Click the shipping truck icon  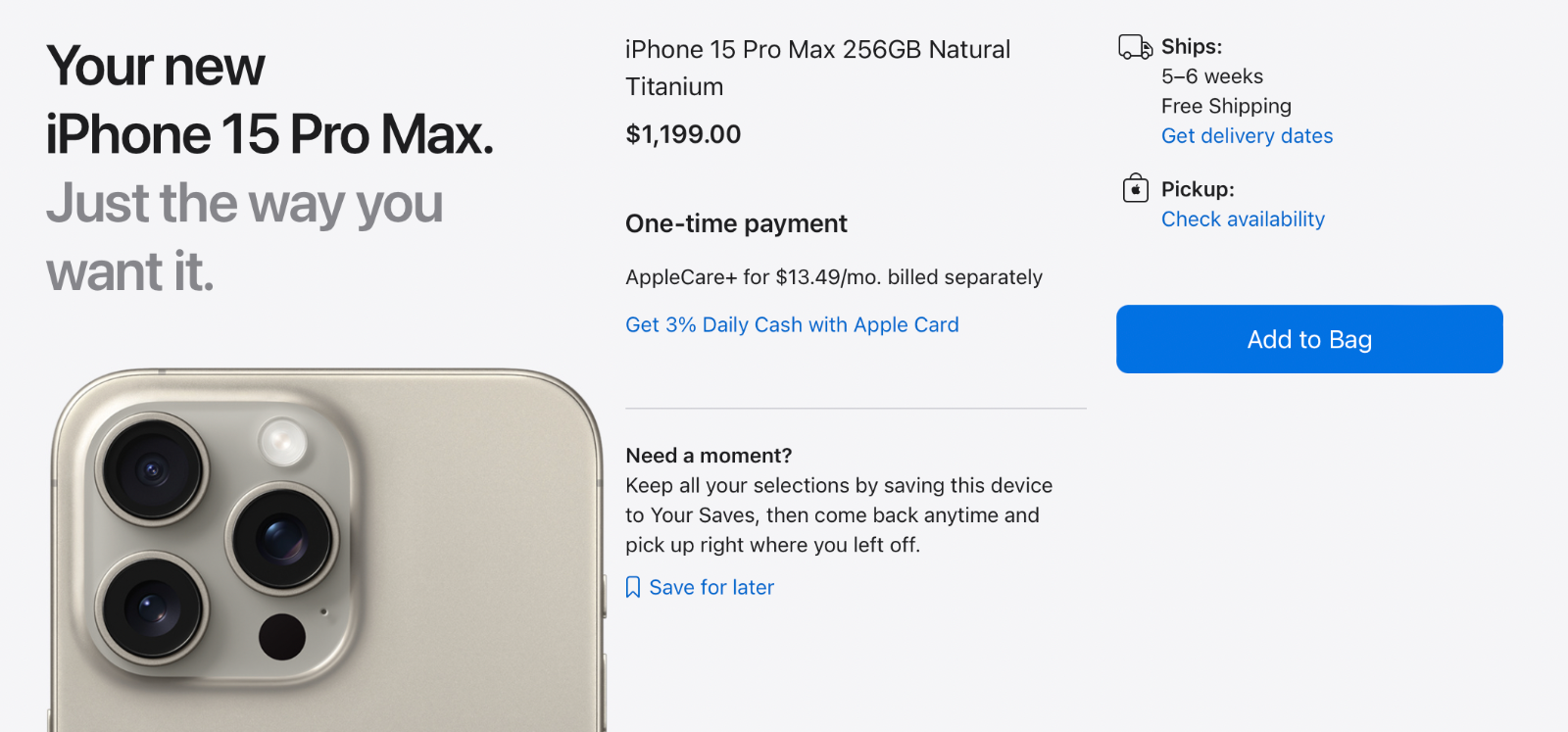tap(1135, 47)
